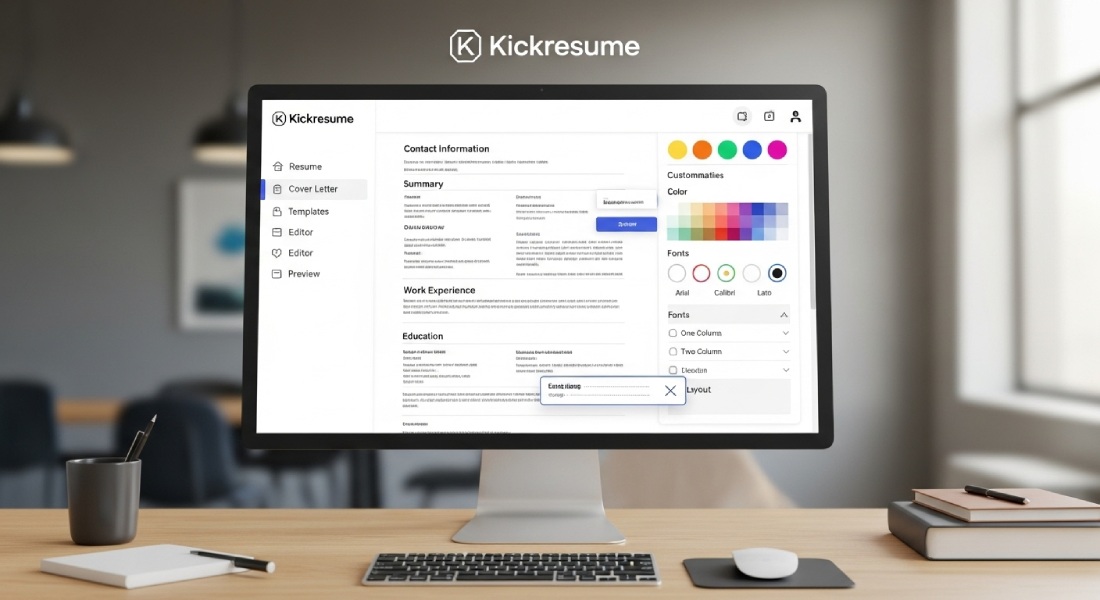Close the popup with the X icon
1100x600 pixels.
[x=671, y=391]
